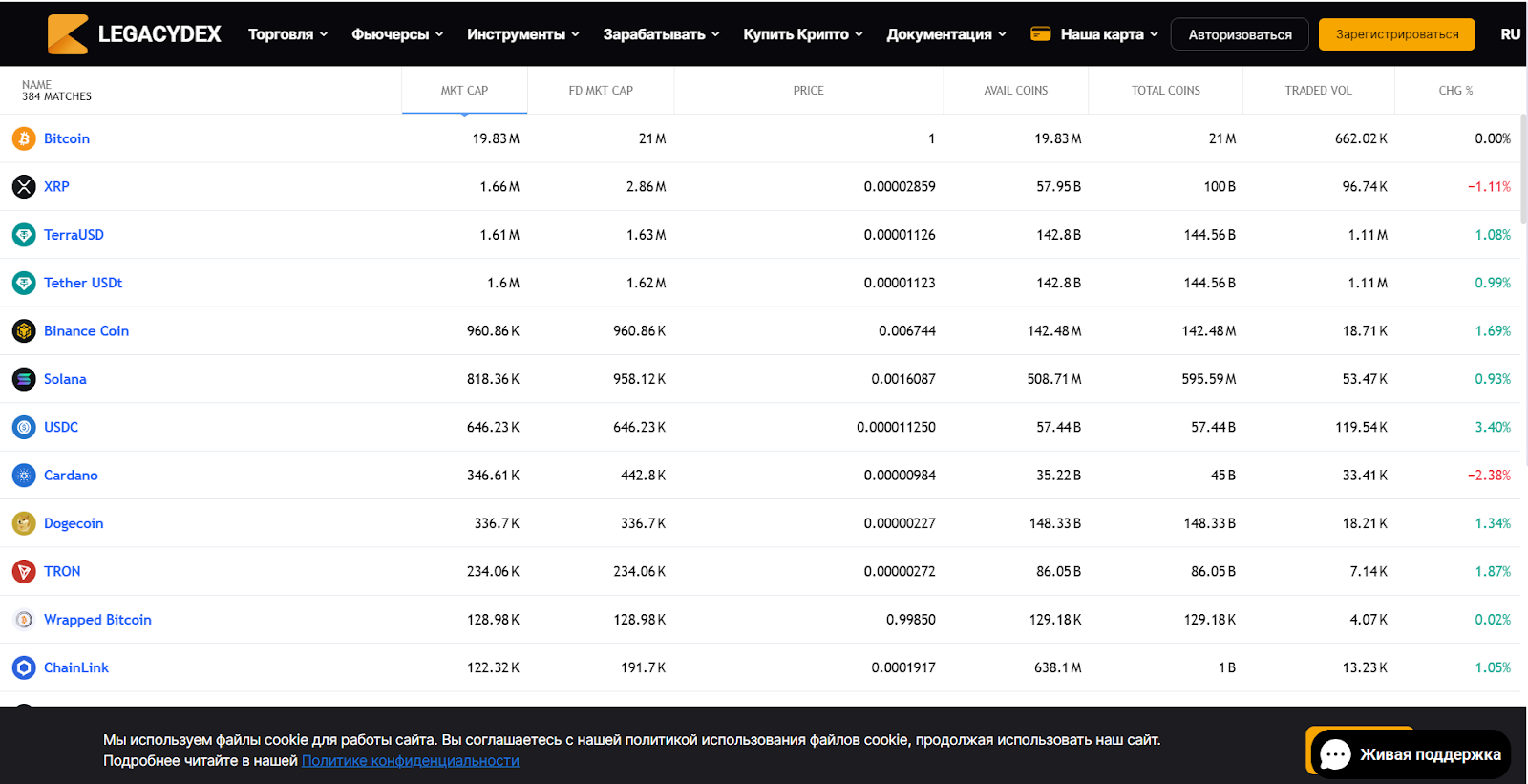Select the Dogecoin coin icon

point(24,523)
